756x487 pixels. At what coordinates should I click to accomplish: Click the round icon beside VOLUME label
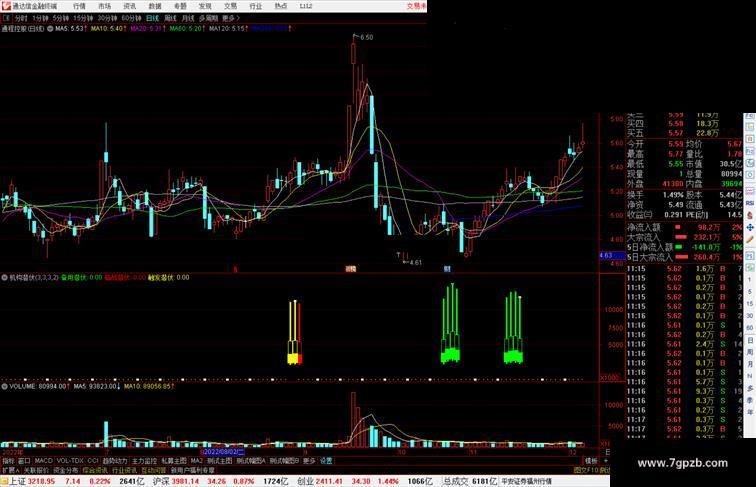(4, 387)
